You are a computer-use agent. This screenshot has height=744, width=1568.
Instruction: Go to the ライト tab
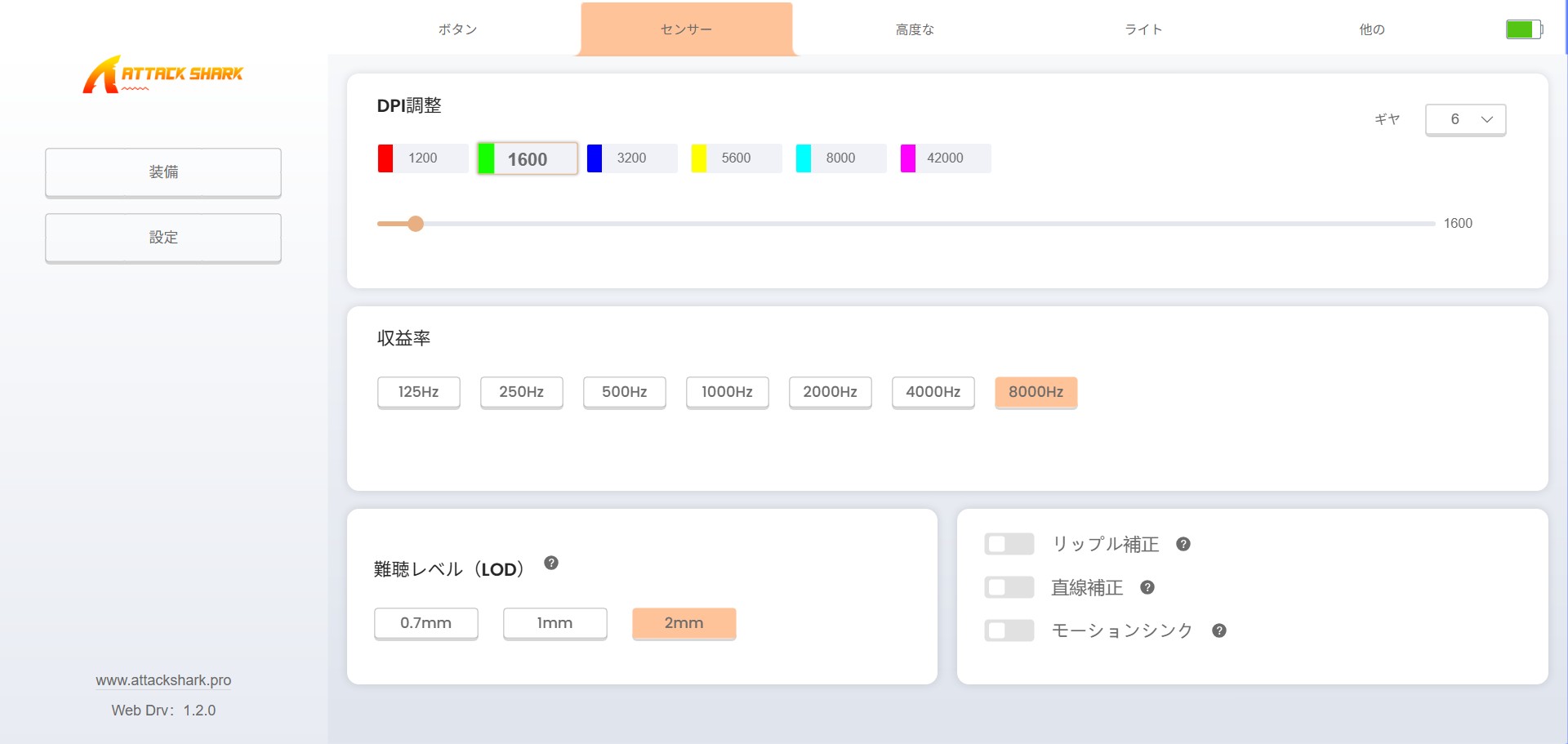point(1143,29)
